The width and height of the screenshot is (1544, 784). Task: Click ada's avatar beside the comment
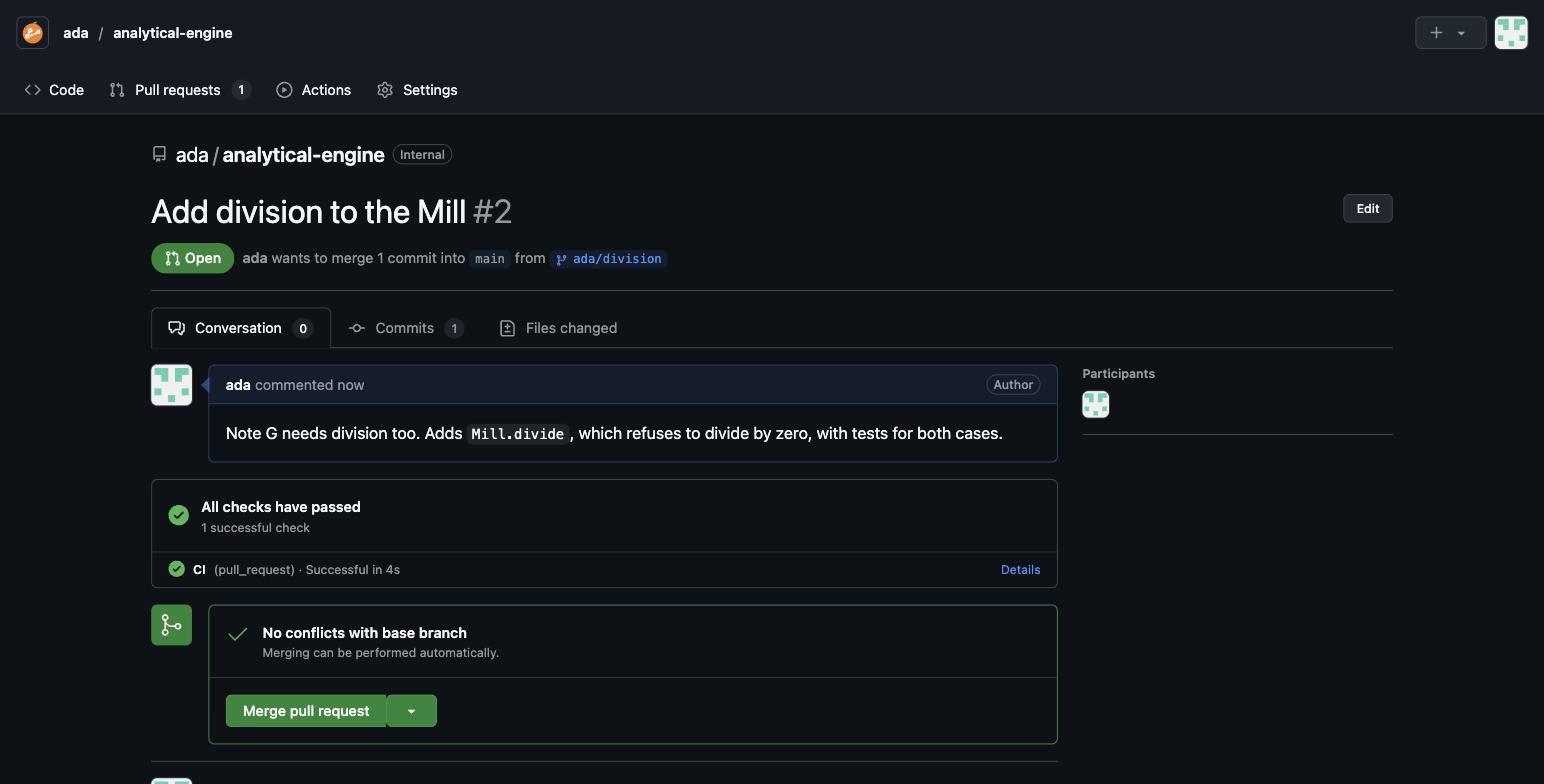[x=171, y=385]
